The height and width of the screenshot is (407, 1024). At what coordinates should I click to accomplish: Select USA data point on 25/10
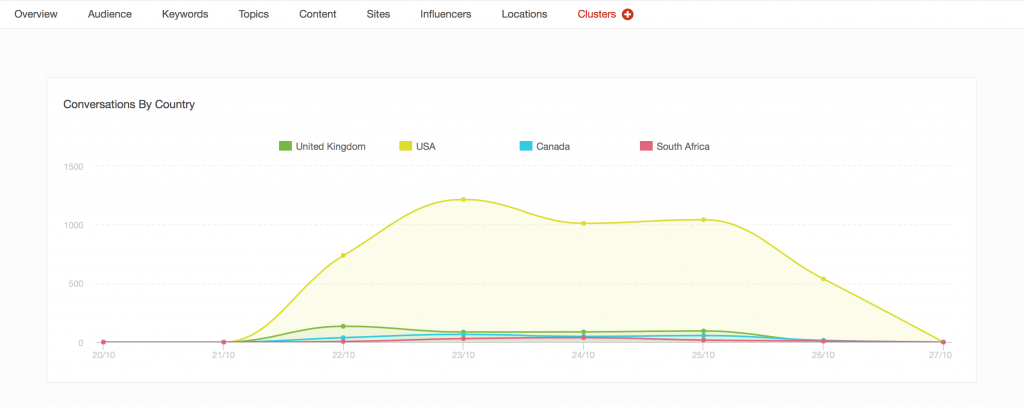[x=703, y=219]
